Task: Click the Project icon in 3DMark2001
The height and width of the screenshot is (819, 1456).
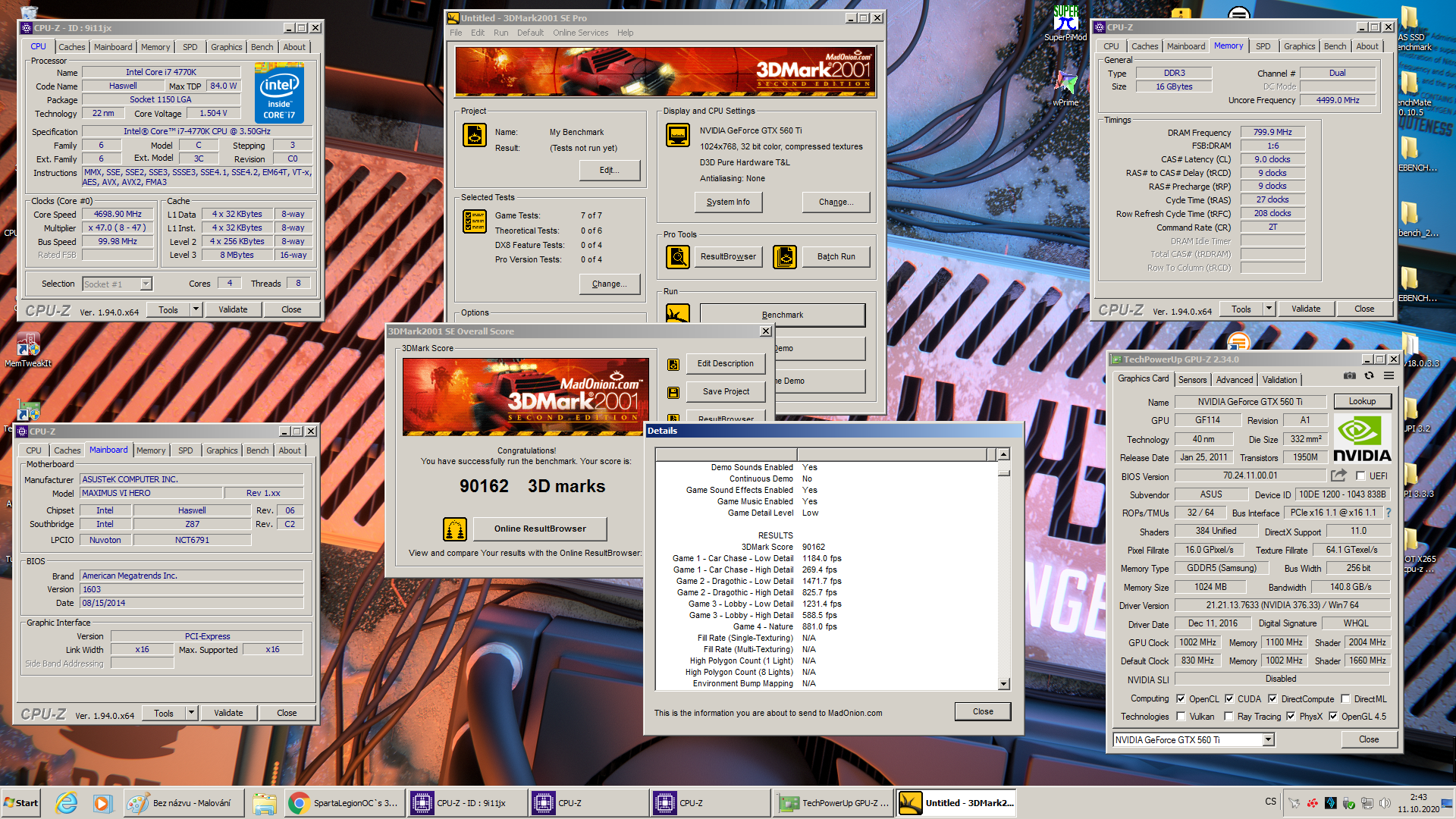Action: coord(475,136)
